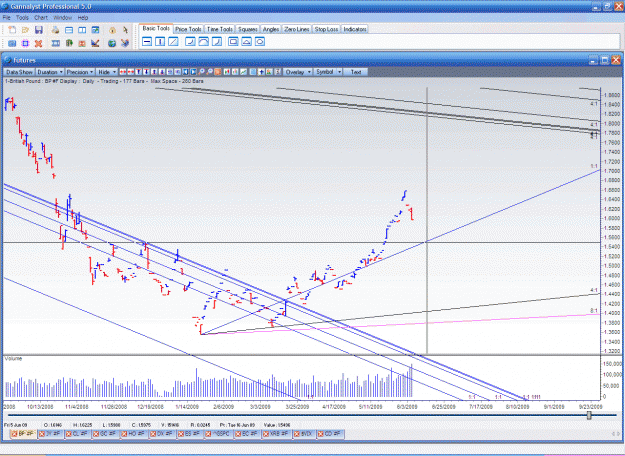Image resolution: width=625 pixels, height=456 pixels.
Task: Click the red X icon in lower toolbar
Action: (39, 43)
